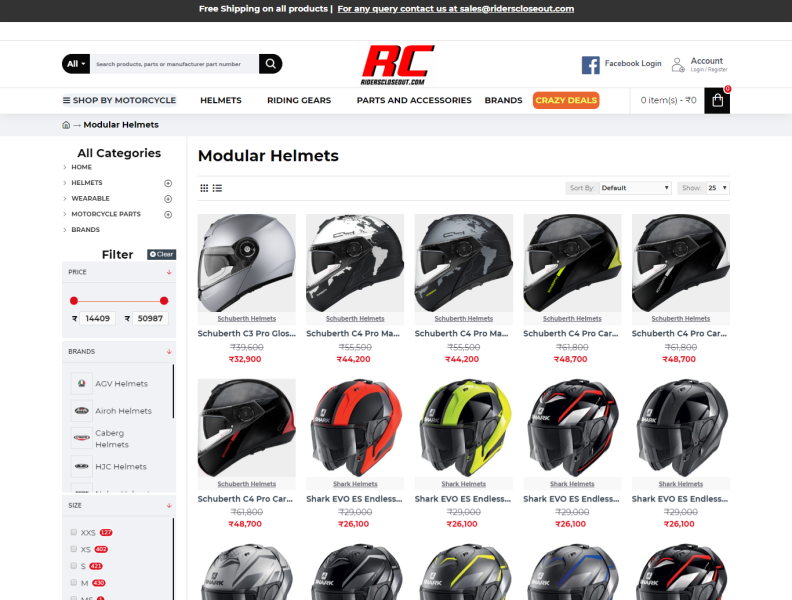Select Airoh Helmets brand filter text
This screenshot has height=600, width=792.
[123, 411]
